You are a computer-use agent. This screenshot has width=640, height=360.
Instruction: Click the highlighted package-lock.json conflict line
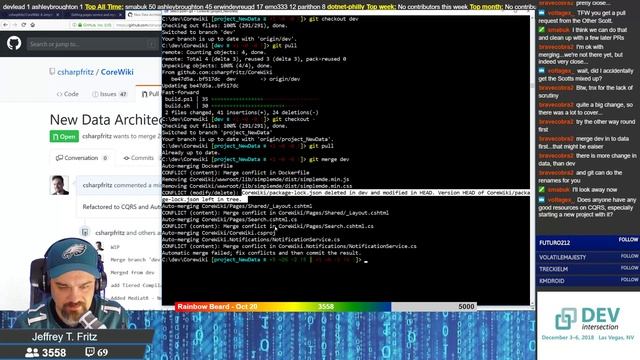tap(346, 196)
